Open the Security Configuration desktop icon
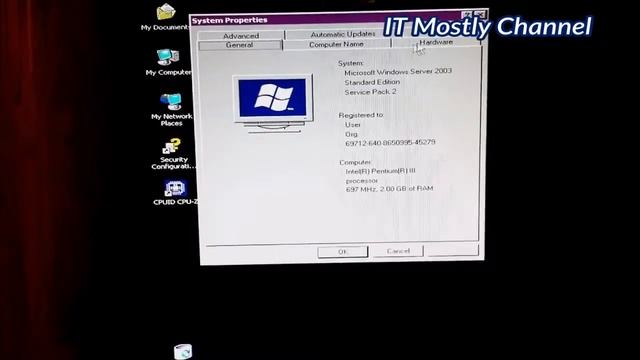Viewport: 640px width, 360px height. point(173,154)
